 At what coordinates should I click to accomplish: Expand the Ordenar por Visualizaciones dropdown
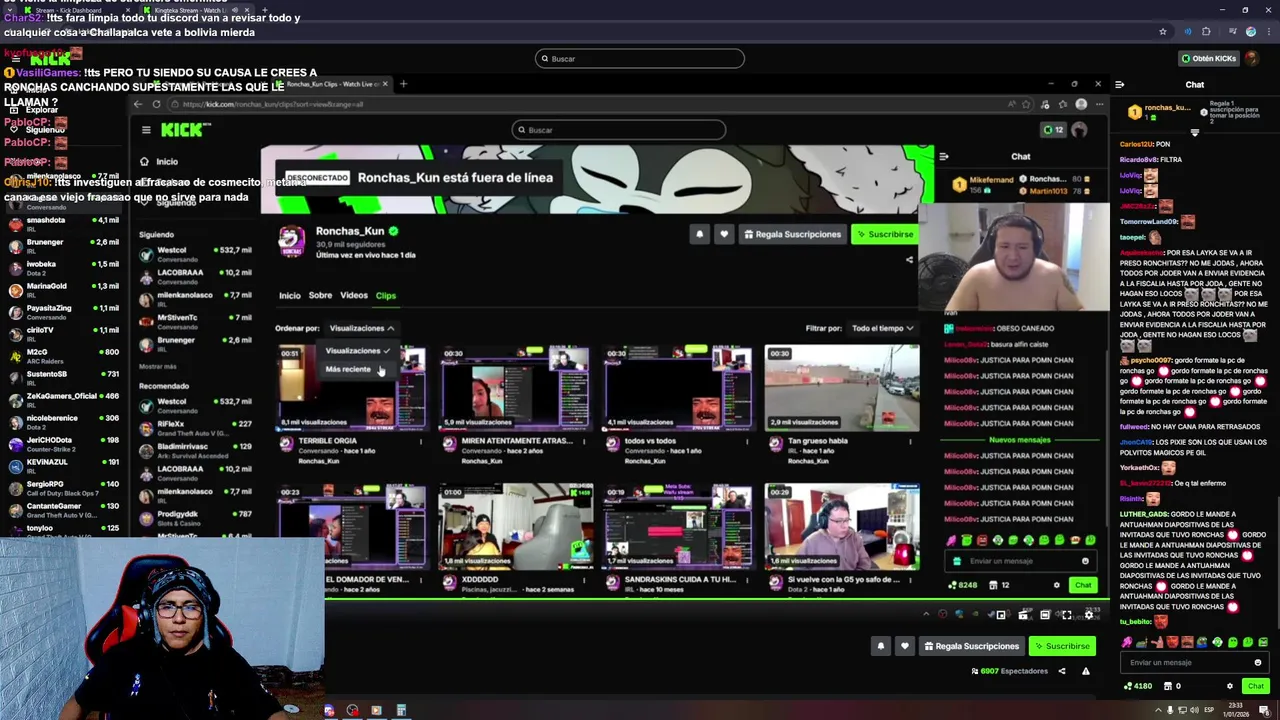coord(361,328)
